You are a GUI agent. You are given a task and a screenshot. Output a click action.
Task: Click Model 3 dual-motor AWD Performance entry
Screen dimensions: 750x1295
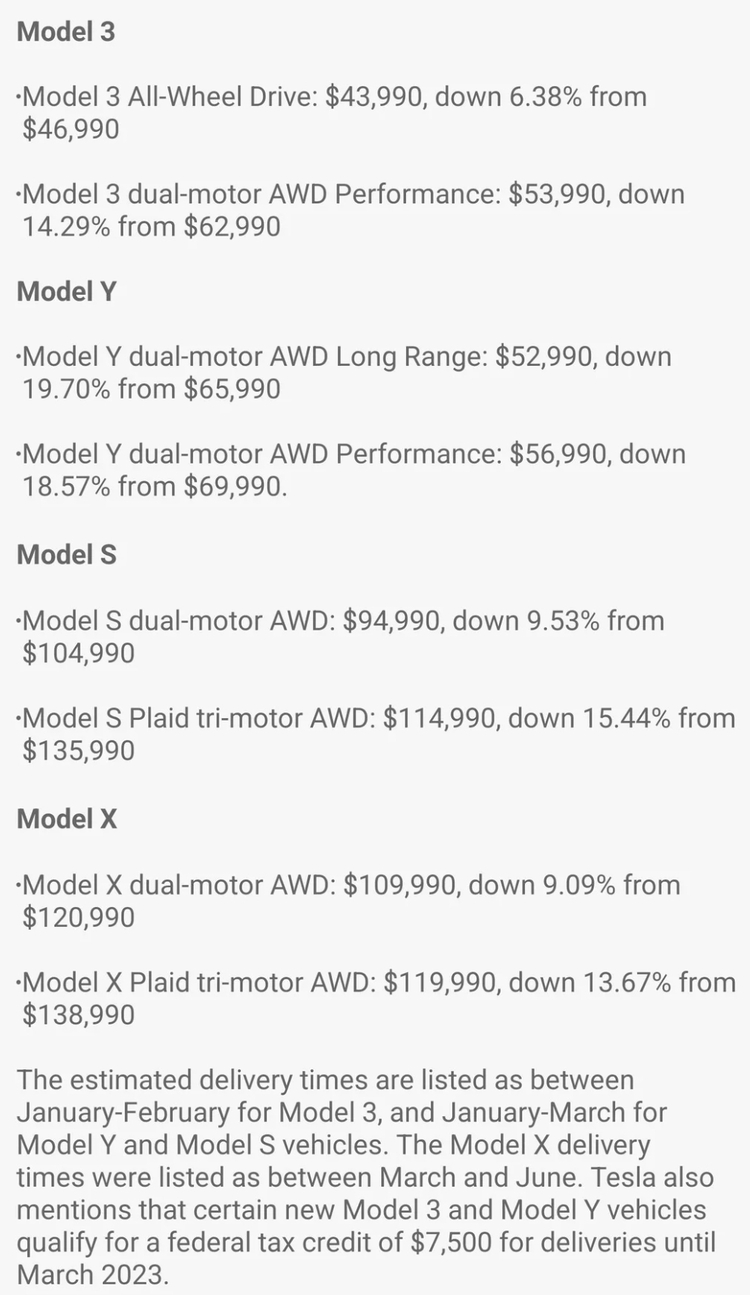[x=351, y=210]
